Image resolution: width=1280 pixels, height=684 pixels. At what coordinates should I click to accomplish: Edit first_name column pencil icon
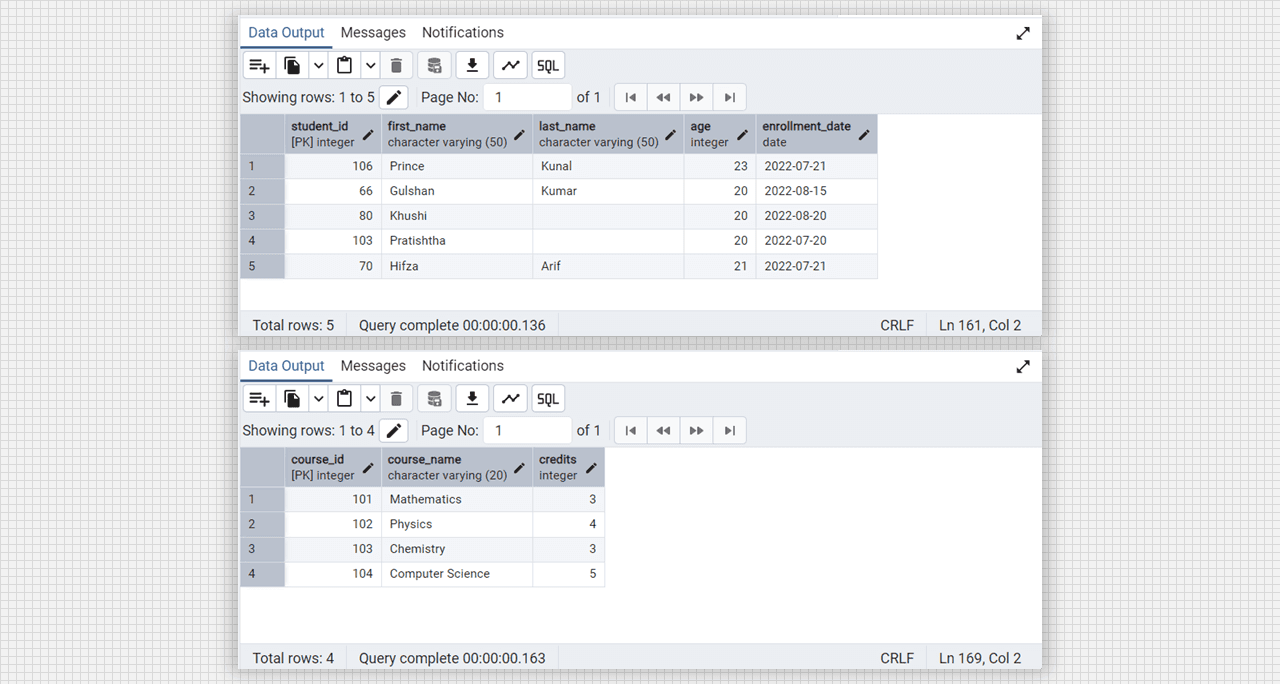point(519,134)
